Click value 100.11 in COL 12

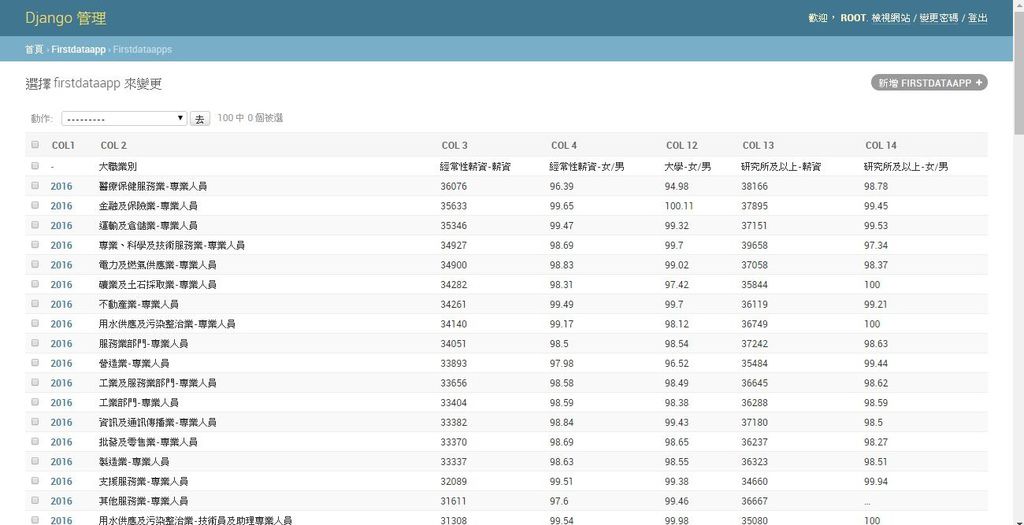[x=679, y=206]
